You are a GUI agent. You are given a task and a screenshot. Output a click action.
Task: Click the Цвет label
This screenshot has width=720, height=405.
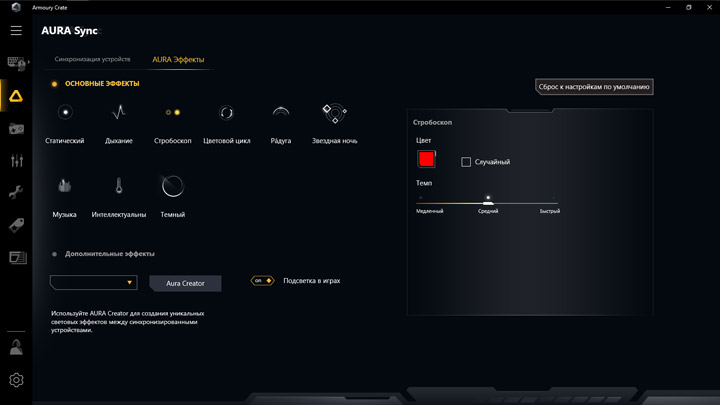[x=423, y=140]
